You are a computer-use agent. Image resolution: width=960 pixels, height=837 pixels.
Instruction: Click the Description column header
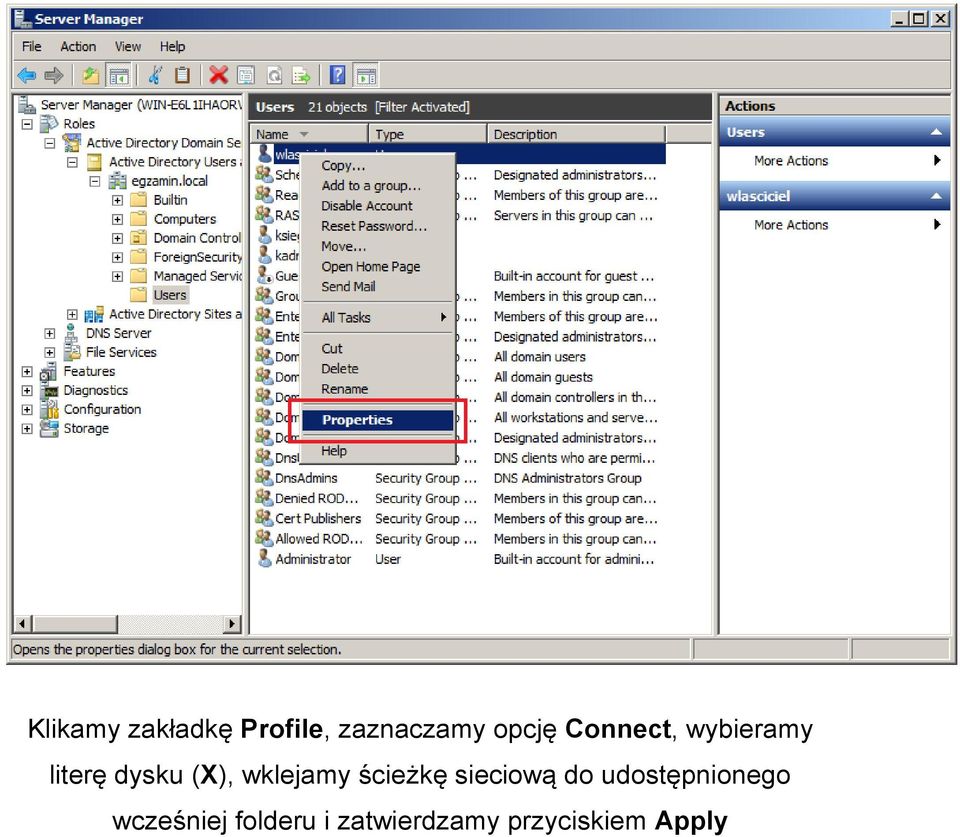click(x=577, y=134)
